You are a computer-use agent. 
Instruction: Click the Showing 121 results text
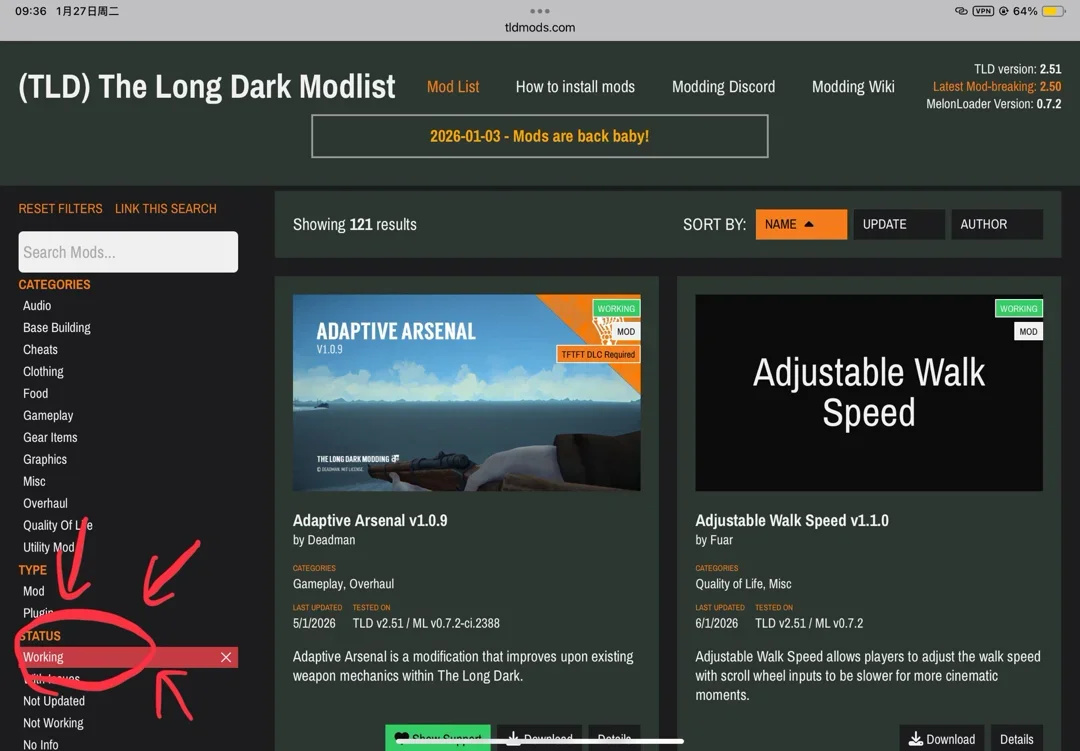pyautogui.click(x=355, y=225)
